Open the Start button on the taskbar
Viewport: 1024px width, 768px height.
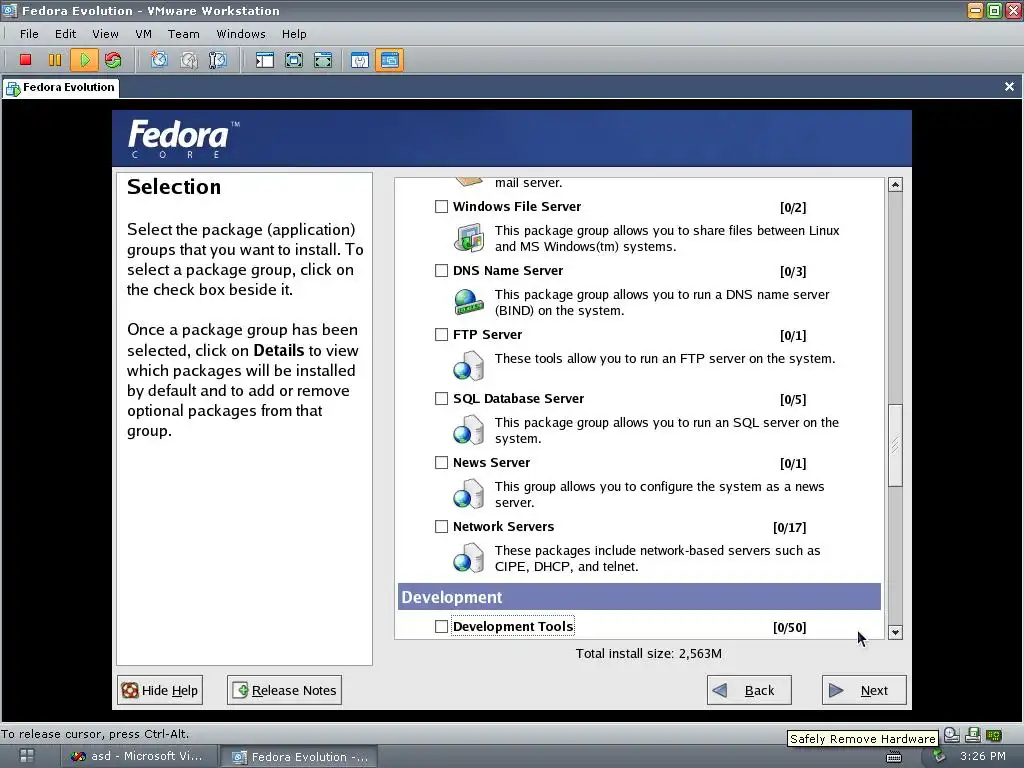[x=27, y=756]
